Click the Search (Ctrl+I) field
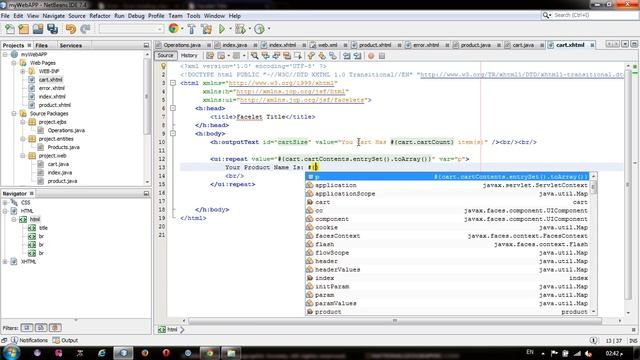The image size is (640, 360). click(590, 15)
